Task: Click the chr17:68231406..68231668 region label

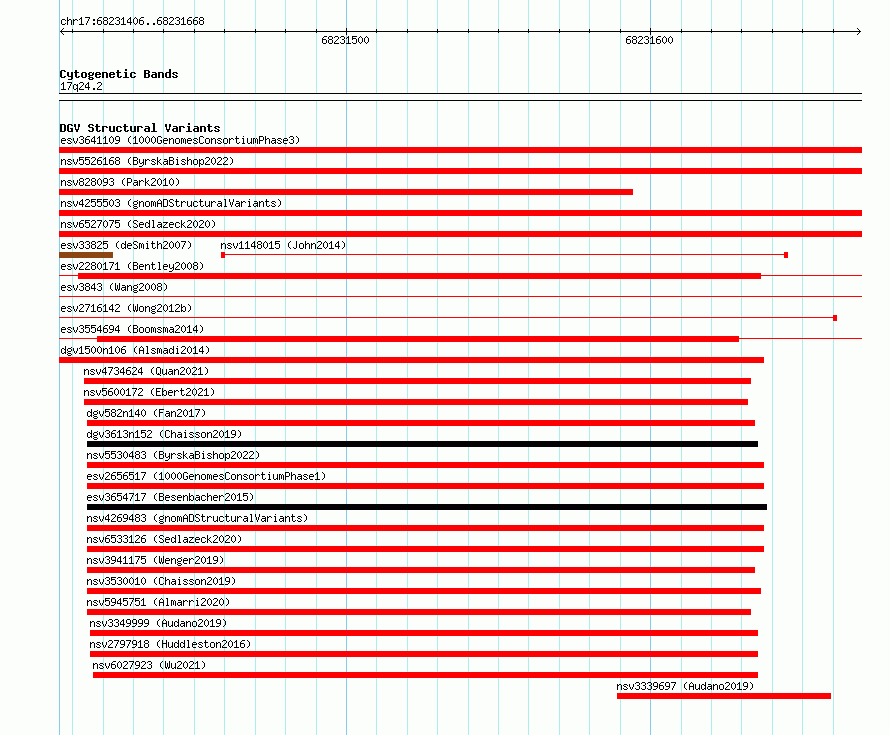Action: (x=132, y=22)
